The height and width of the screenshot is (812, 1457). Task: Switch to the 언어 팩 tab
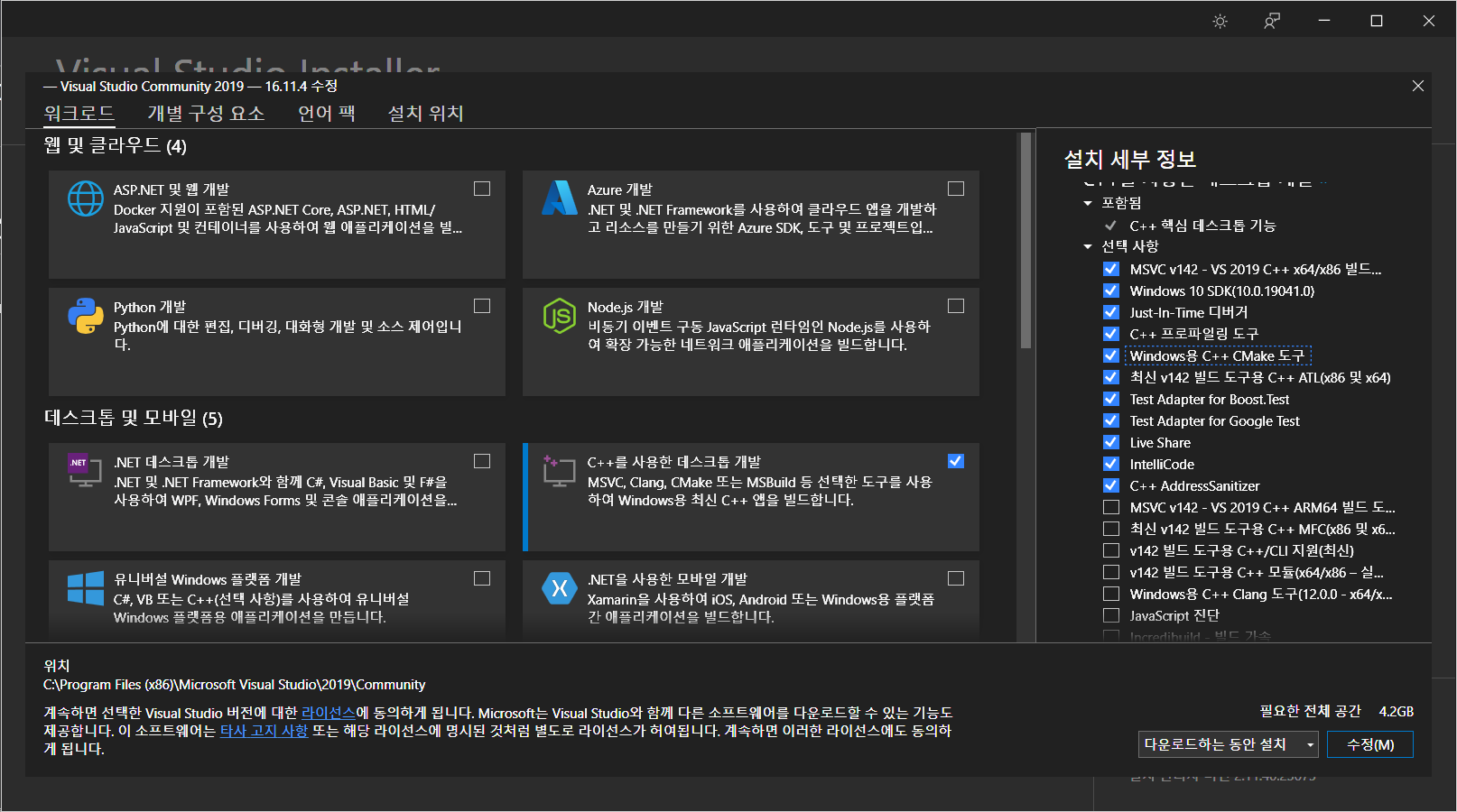pos(327,114)
